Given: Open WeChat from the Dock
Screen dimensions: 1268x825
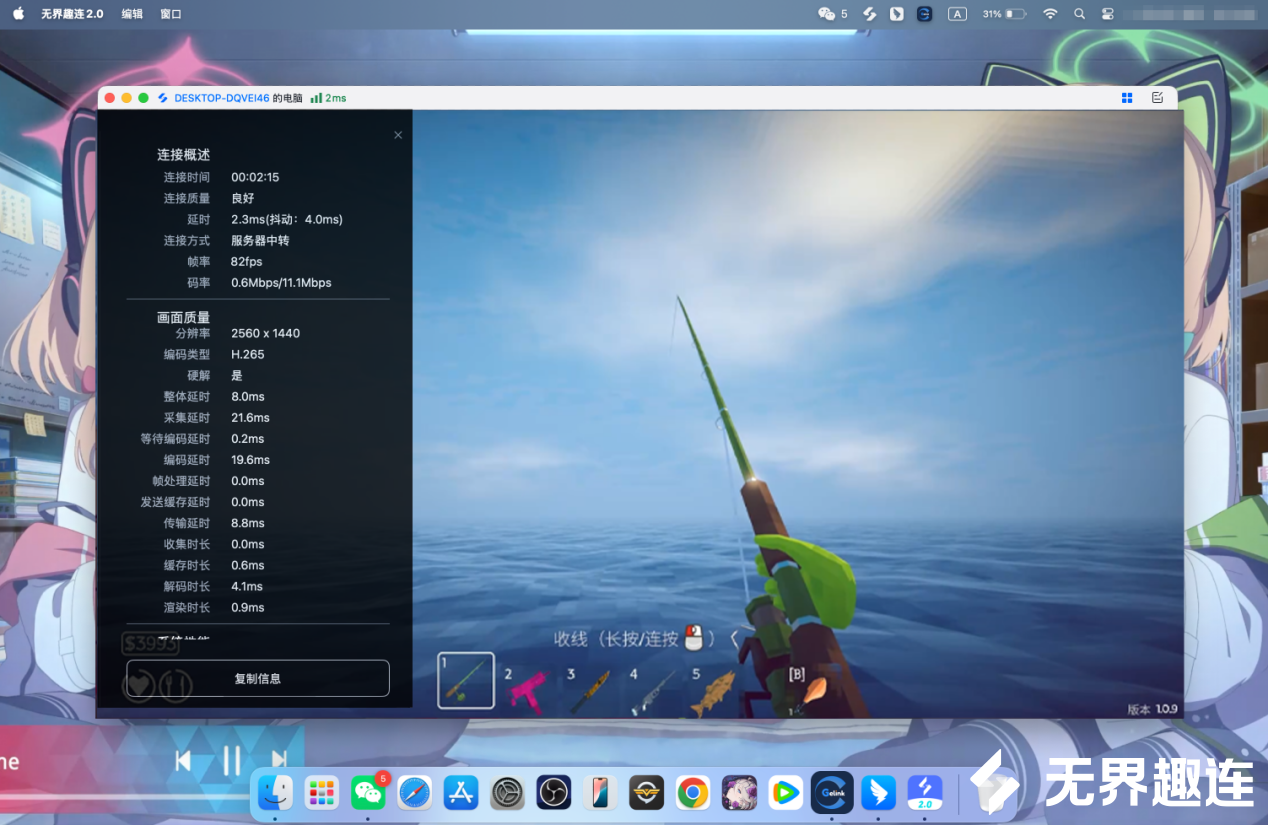Looking at the screenshot, I should [x=369, y=793].
